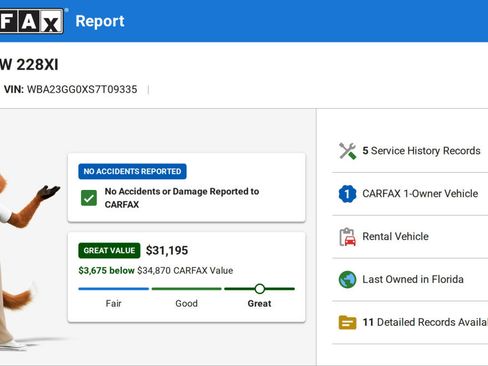Click the $31,195 price
Screen dimensions: 488x366
[x=167, y=250]
